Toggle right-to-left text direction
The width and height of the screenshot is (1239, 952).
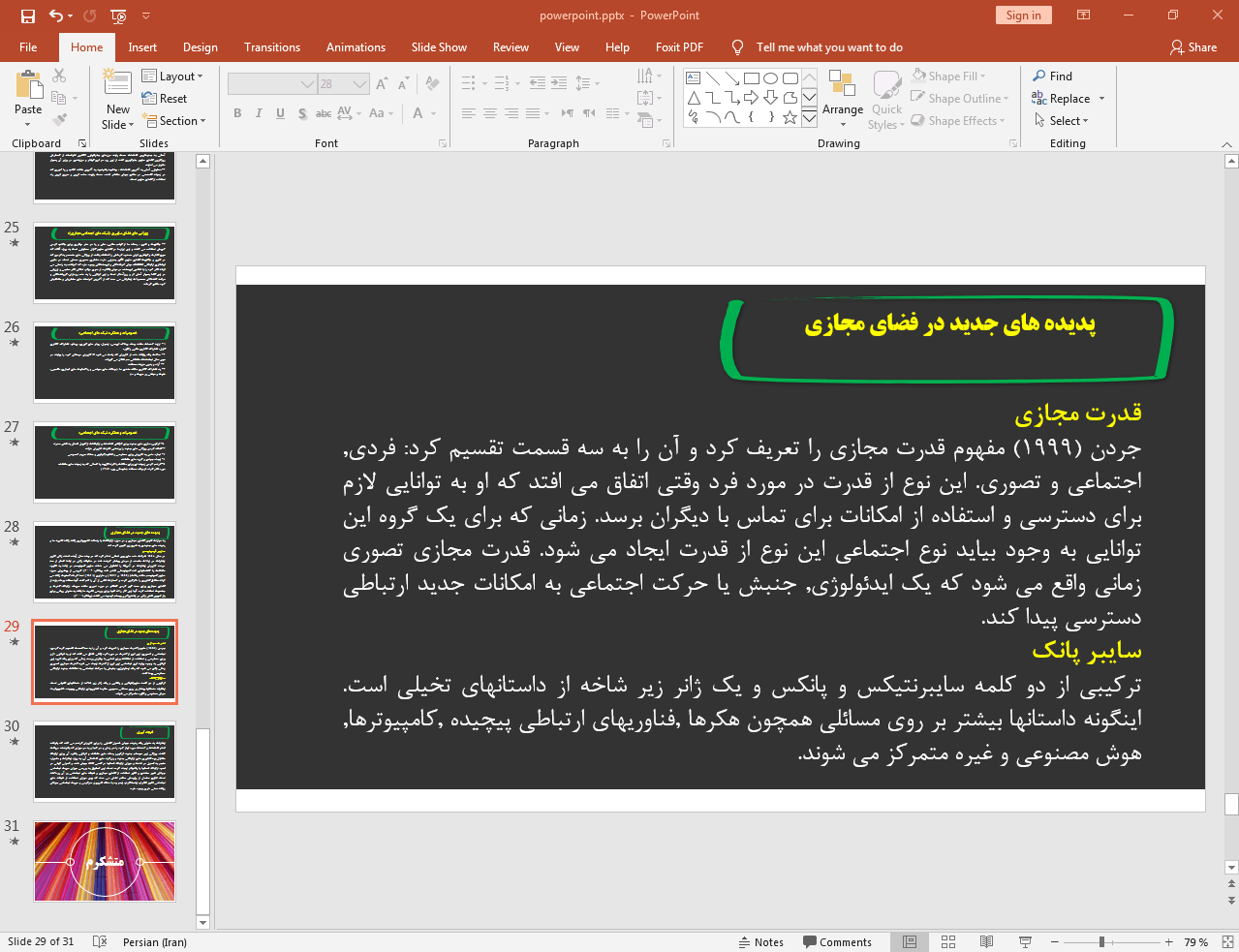(589, 113)
